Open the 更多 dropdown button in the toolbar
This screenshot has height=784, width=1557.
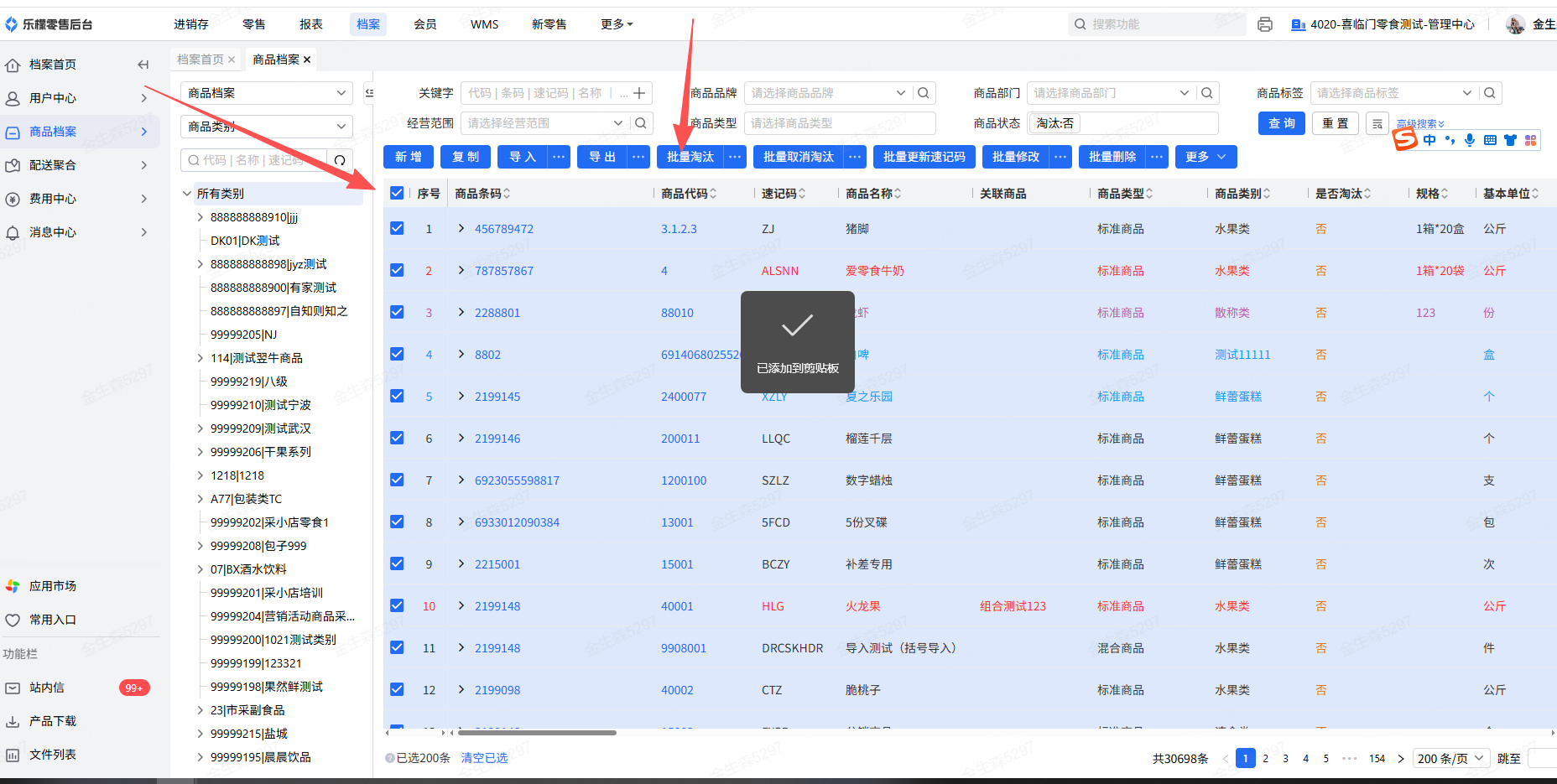pos(1206,157)
